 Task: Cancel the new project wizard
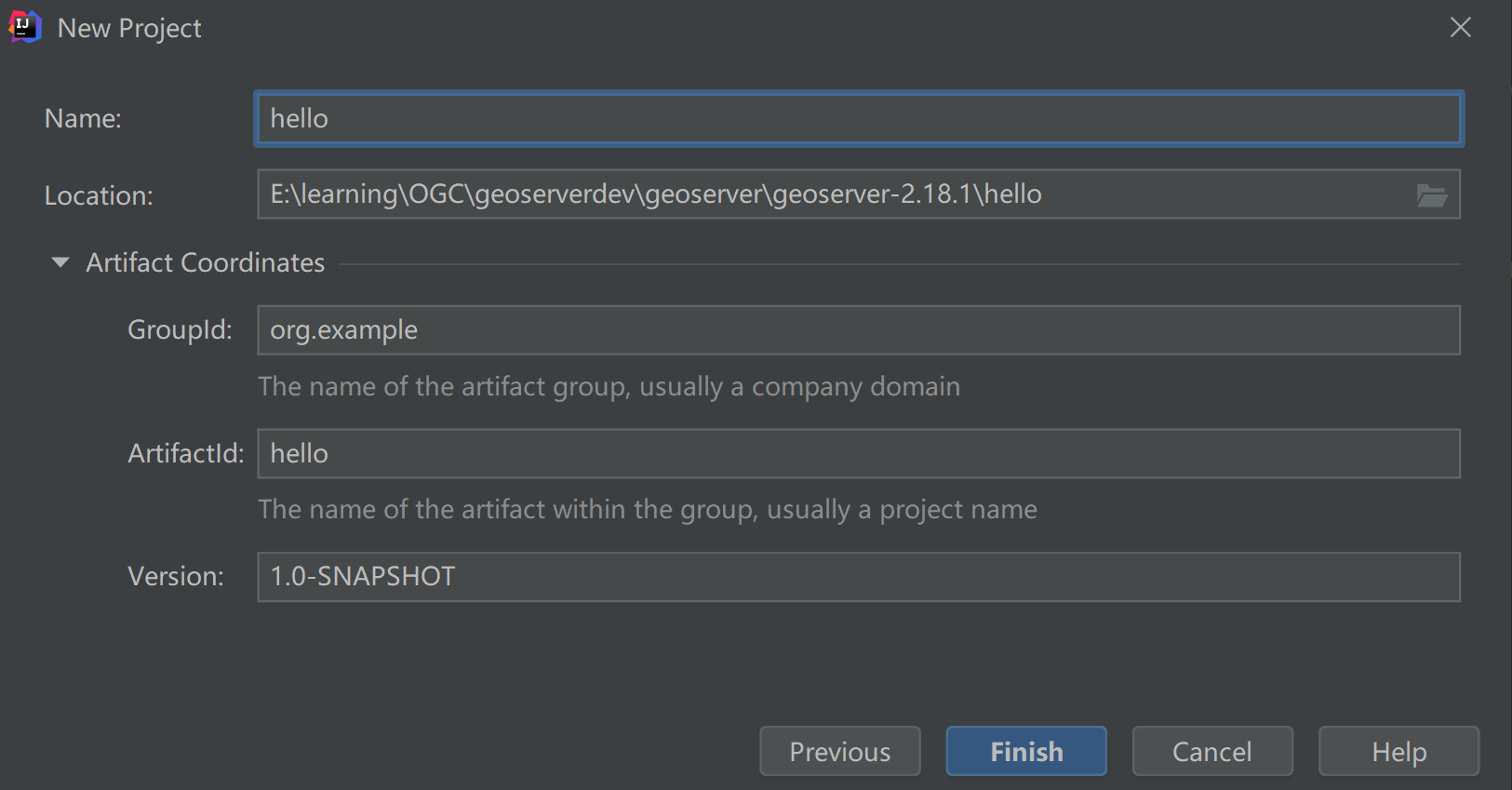pos(1211,751)
